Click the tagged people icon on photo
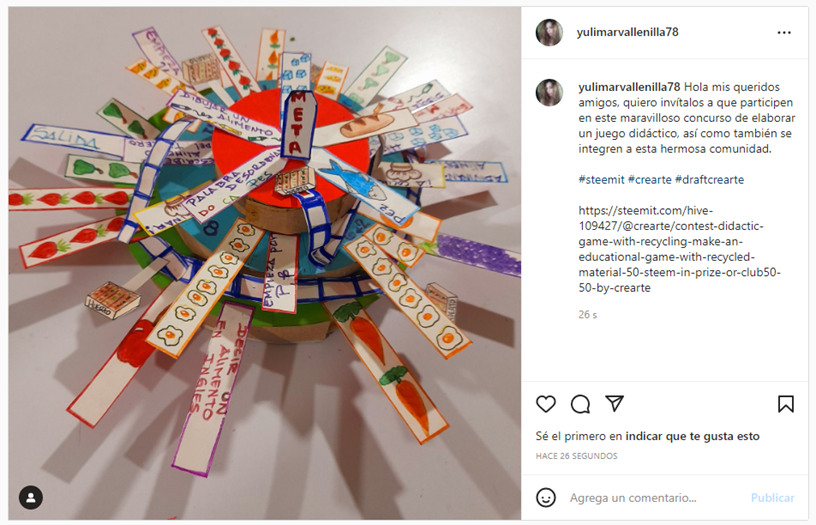Viewport: 816px width, 525px height. (31, 498)
